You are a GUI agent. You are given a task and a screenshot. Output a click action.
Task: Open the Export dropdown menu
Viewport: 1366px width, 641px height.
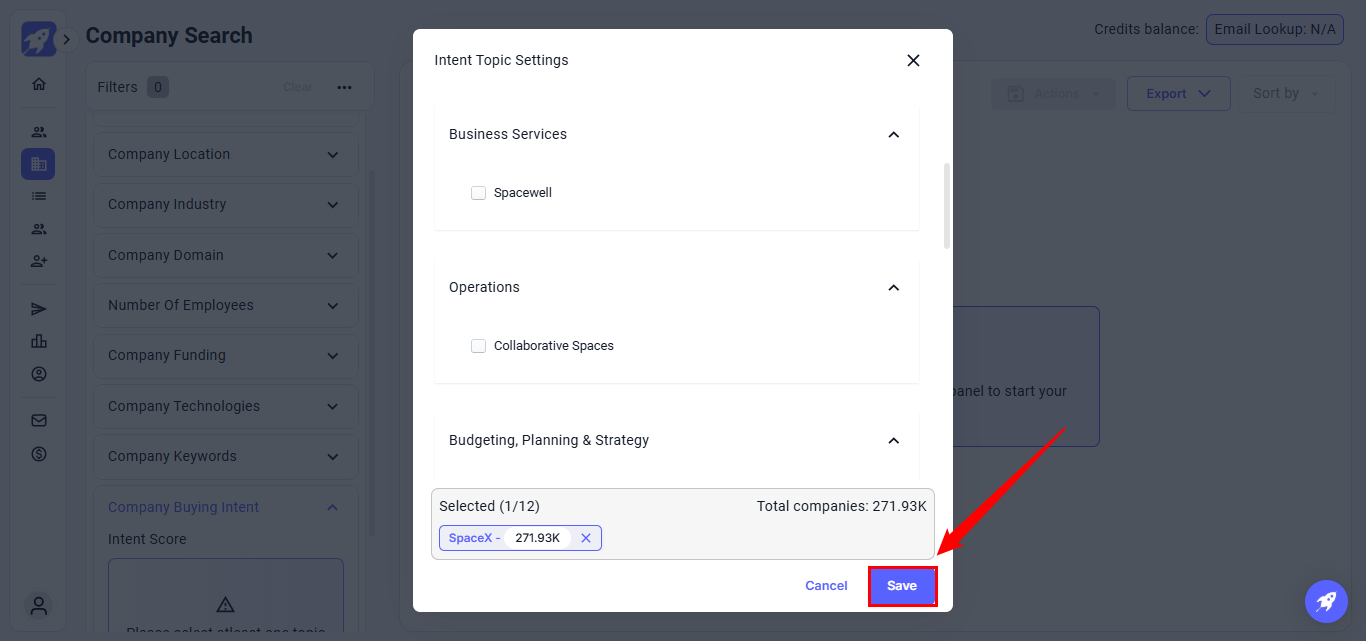click(1178, 94)
